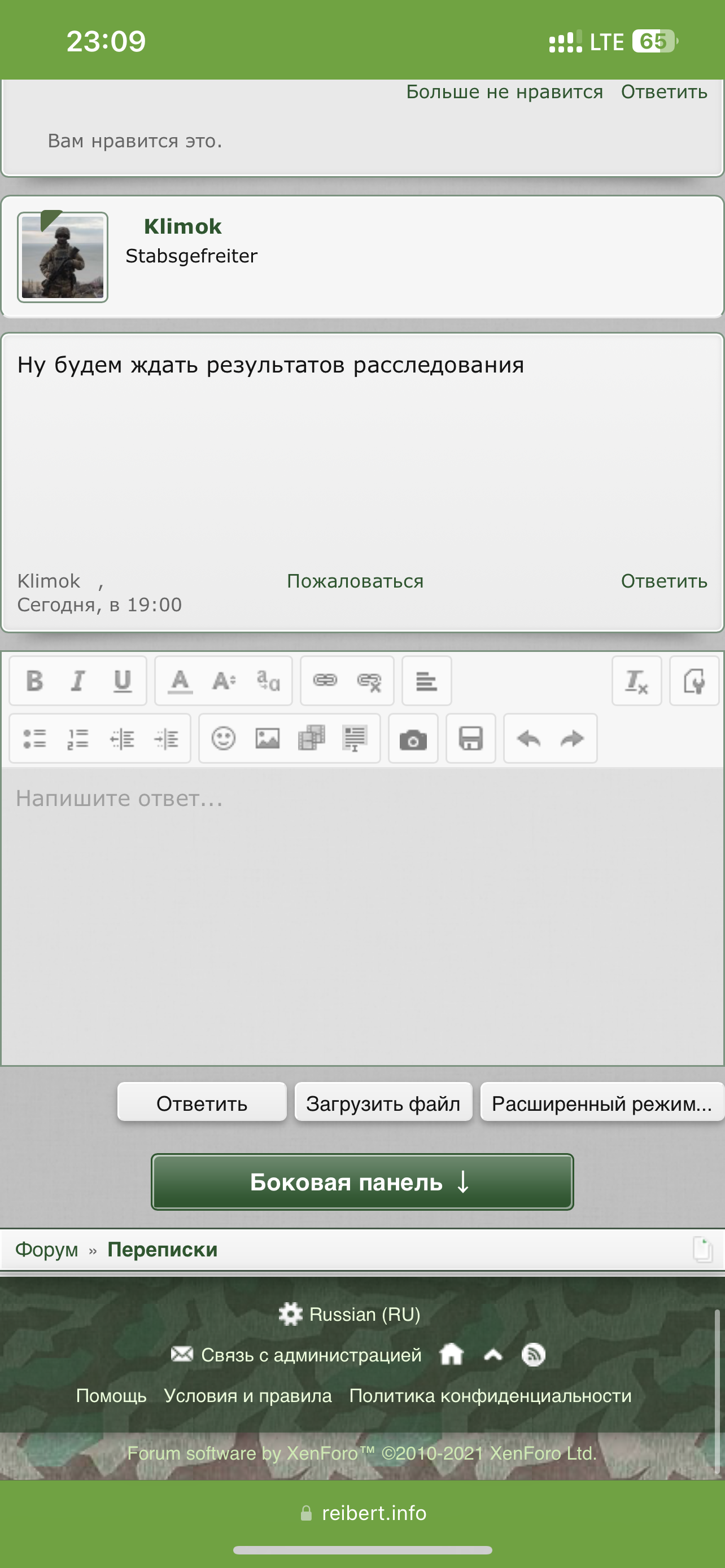Viewport: 725px width, 1568px height.
Task: Click the insert link icon
Action: tap(325, 681)
